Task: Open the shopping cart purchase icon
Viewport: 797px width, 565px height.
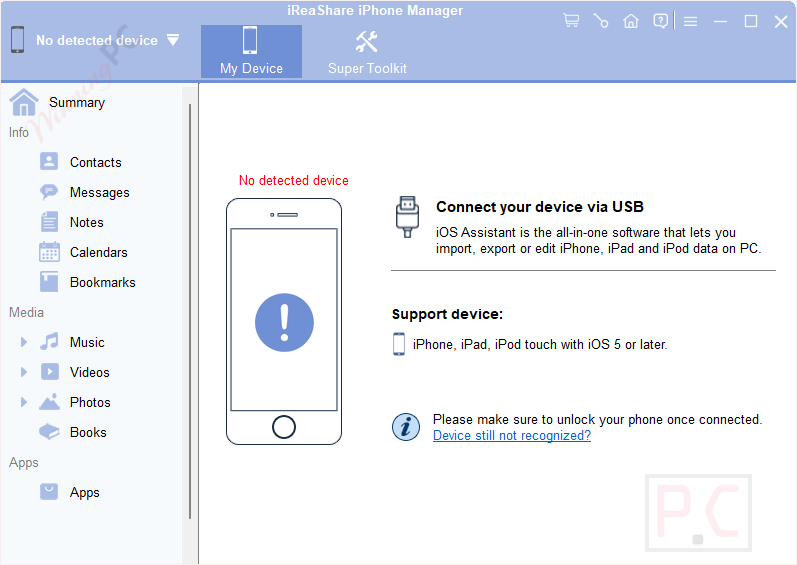Action: coord(571,20)
